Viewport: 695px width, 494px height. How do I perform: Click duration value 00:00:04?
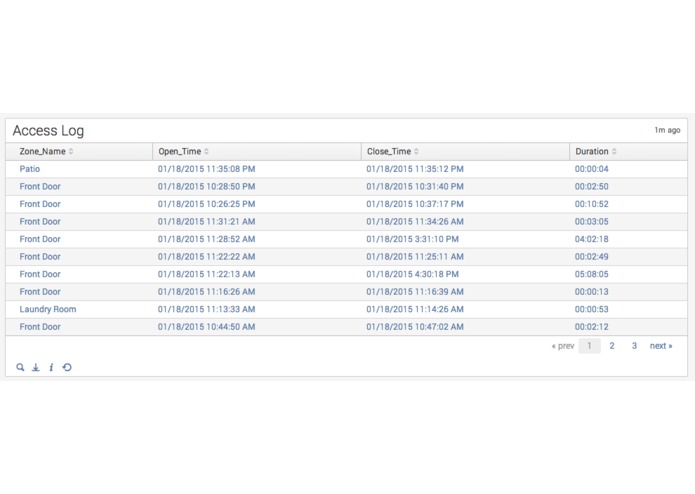592,169
